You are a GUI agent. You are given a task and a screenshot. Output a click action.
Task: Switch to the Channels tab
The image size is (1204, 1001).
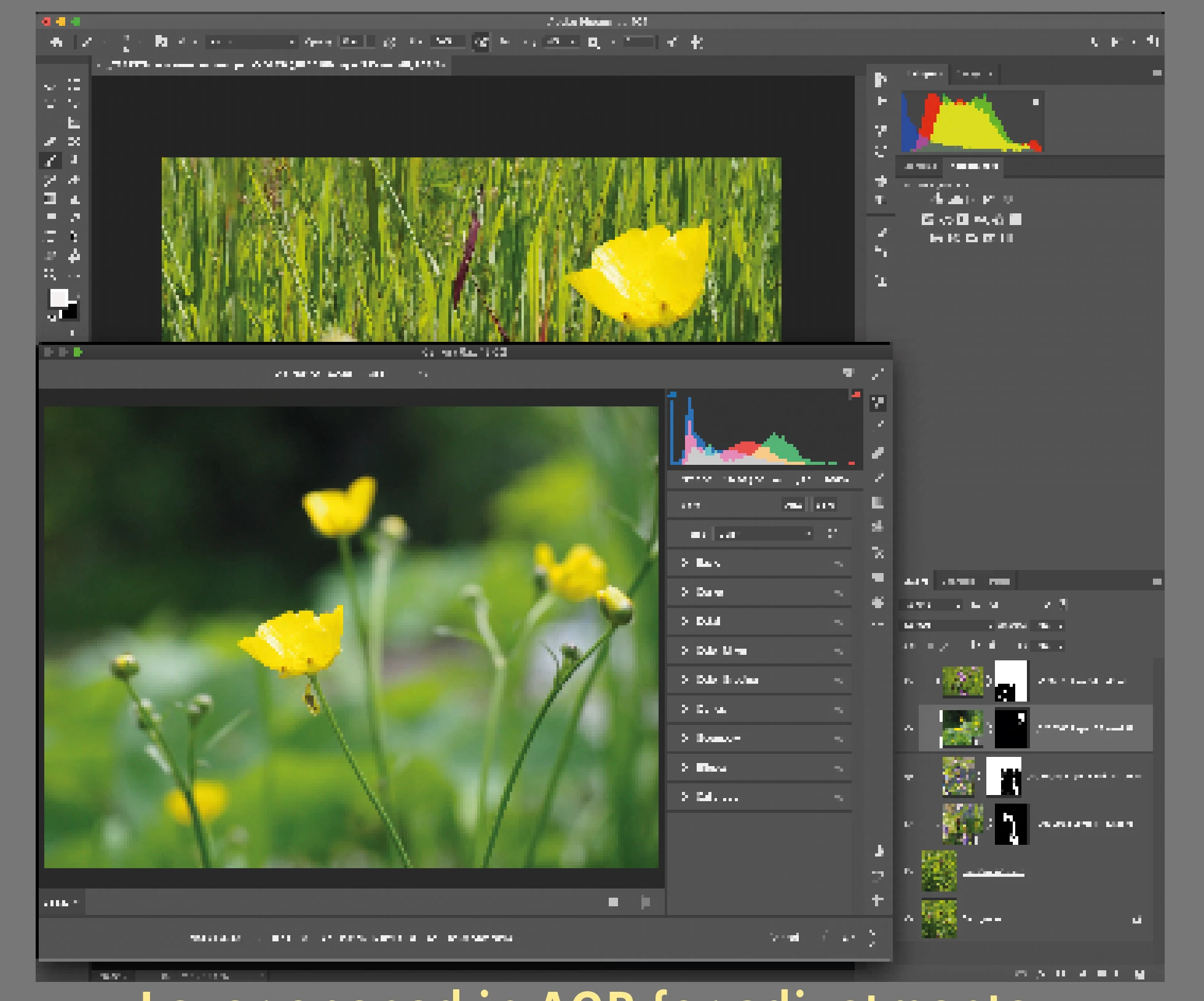click(958, 581)
